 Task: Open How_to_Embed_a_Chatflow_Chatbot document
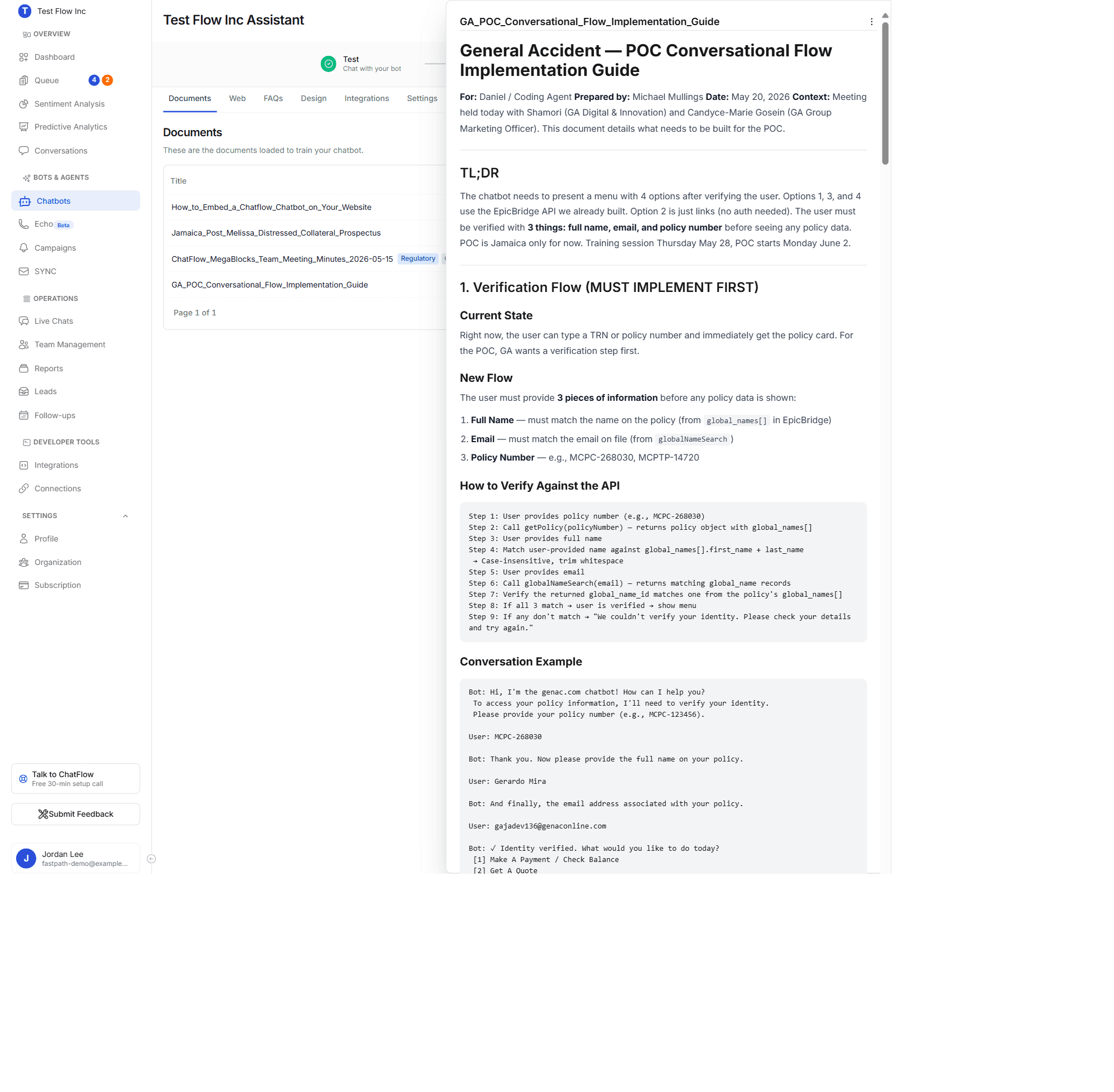[x=271, y=207]
